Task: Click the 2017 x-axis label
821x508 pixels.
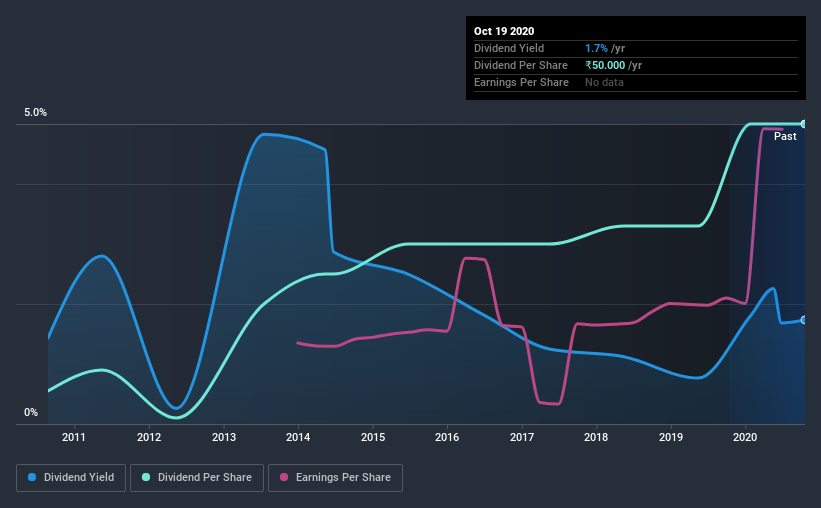Action: tap(522, 437)
